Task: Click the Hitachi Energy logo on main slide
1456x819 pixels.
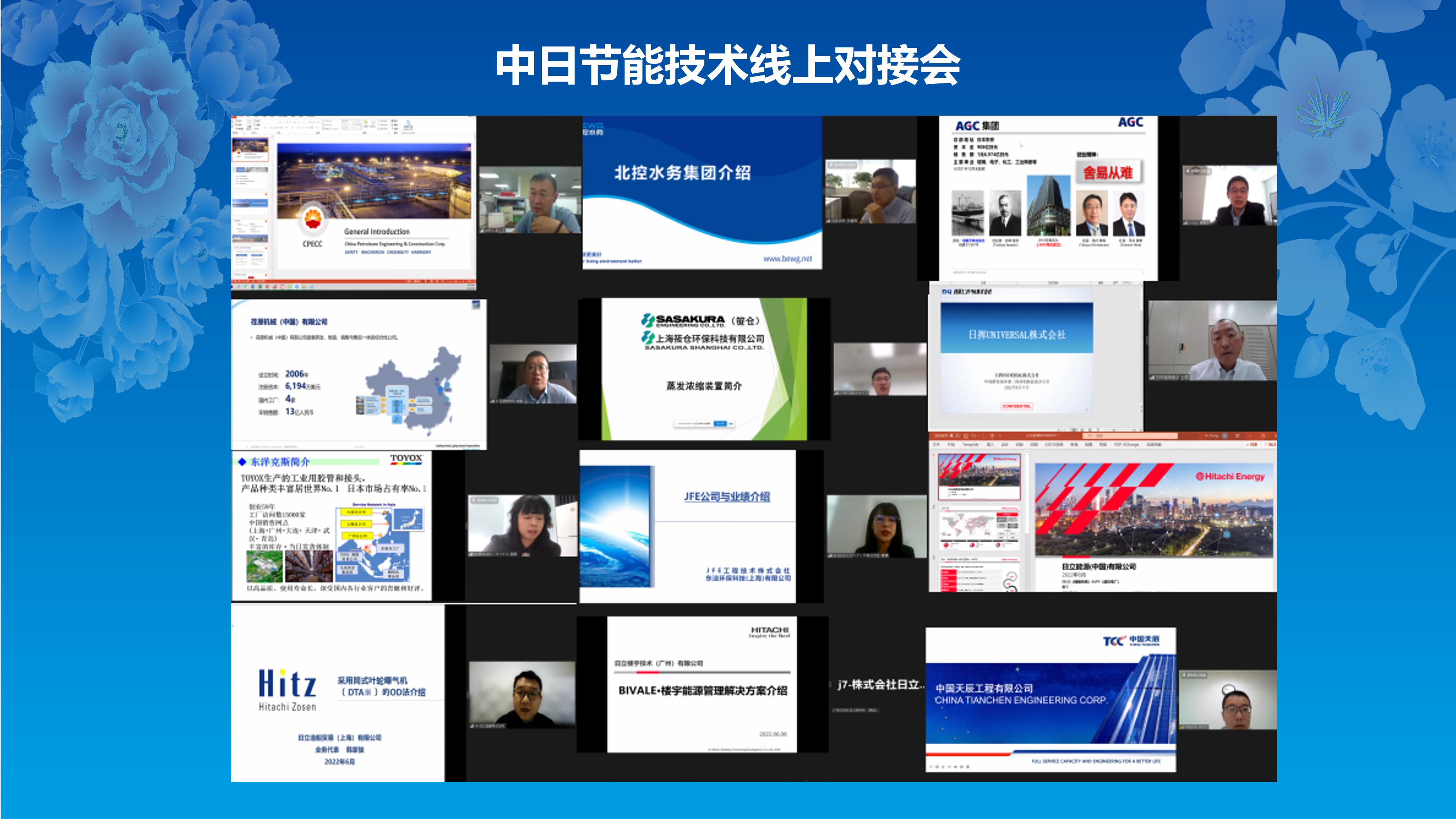Action: pos(1230,477)
